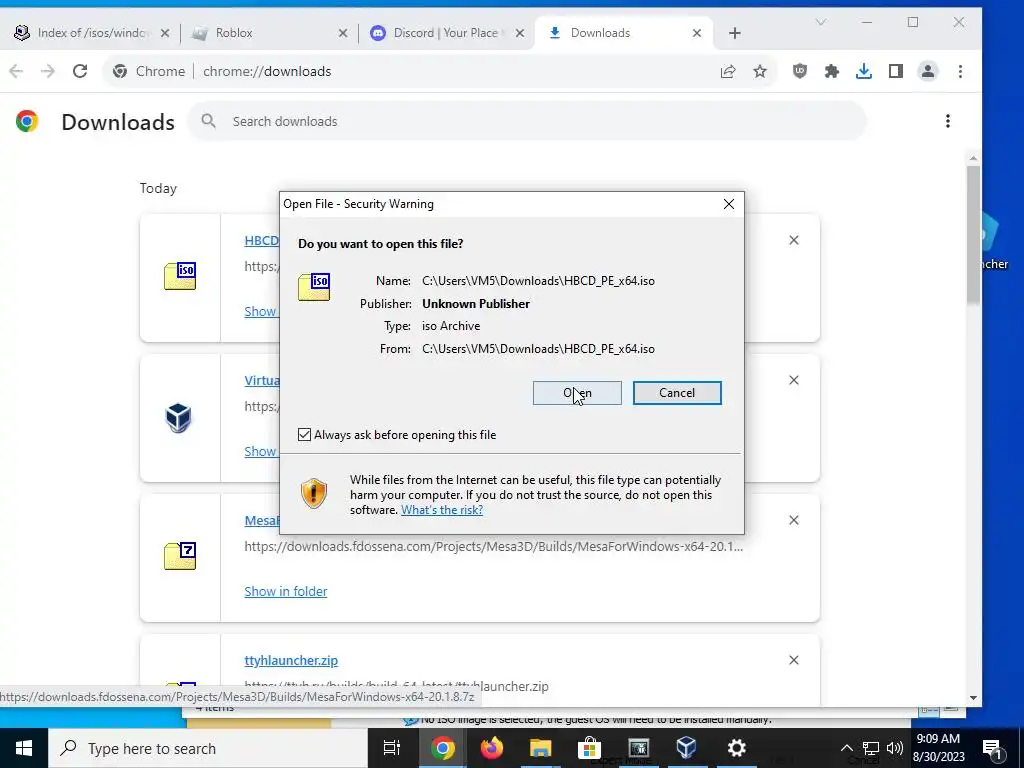Show the Mesa download in folder
The height and width of the screenshot is (768, 1024).
point(285,591)
